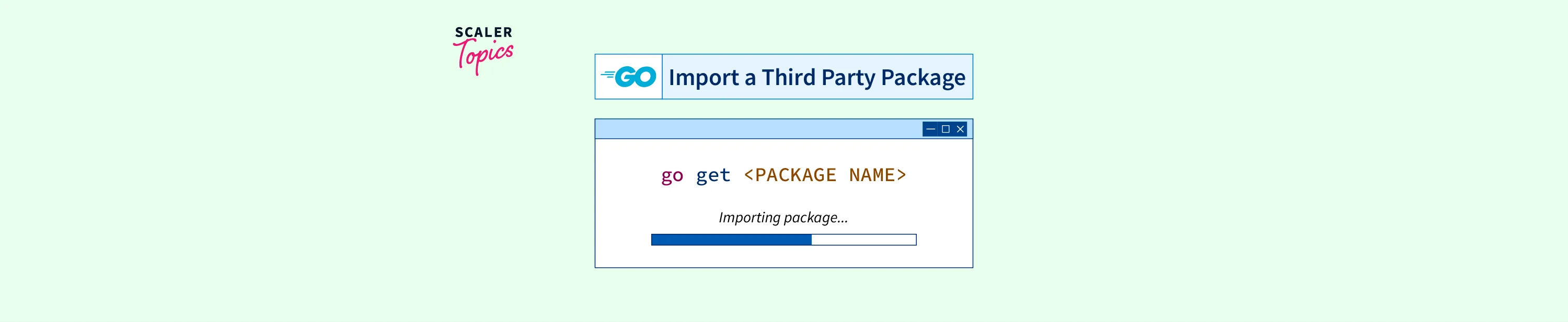Image resolution: width=1568 pixels, height=322 pixels.
Task: Click the word 'PACKAGE' in the placeholder
Action: [x=795, y=175]
